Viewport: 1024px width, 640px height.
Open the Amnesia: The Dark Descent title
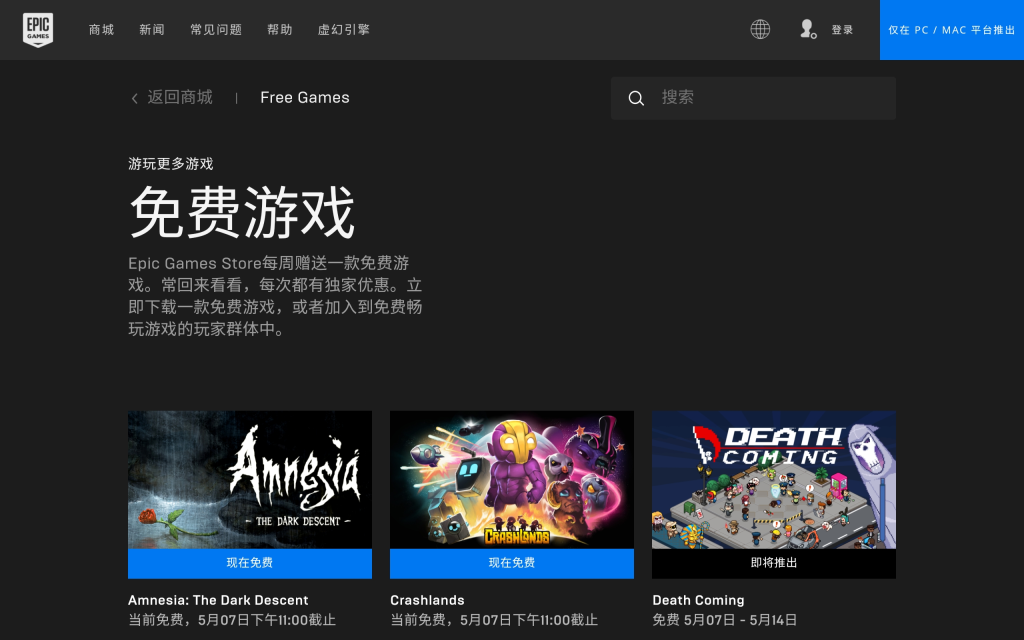[218, 600]
